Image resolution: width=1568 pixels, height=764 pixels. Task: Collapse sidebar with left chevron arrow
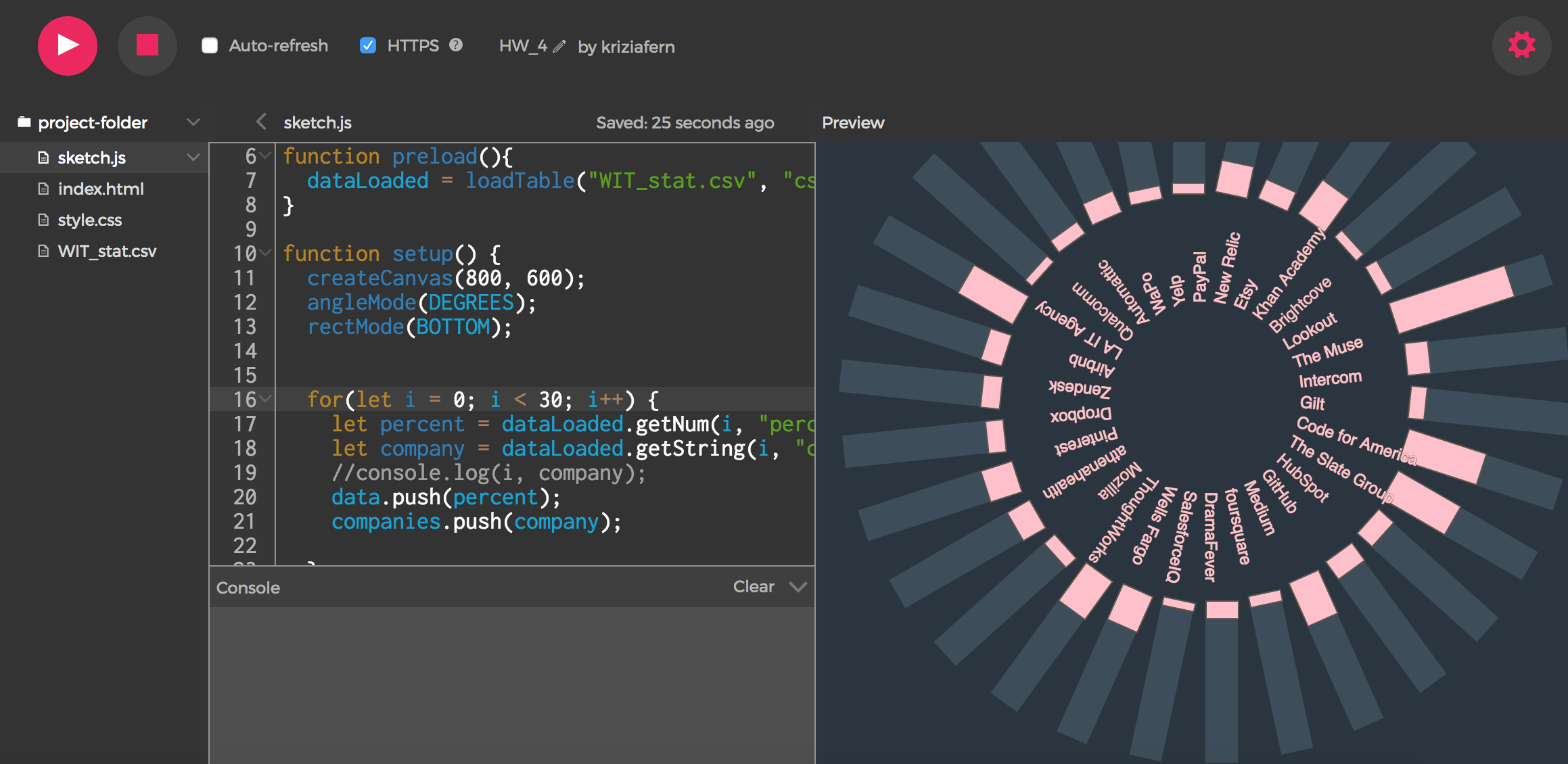tap(261, 122)
